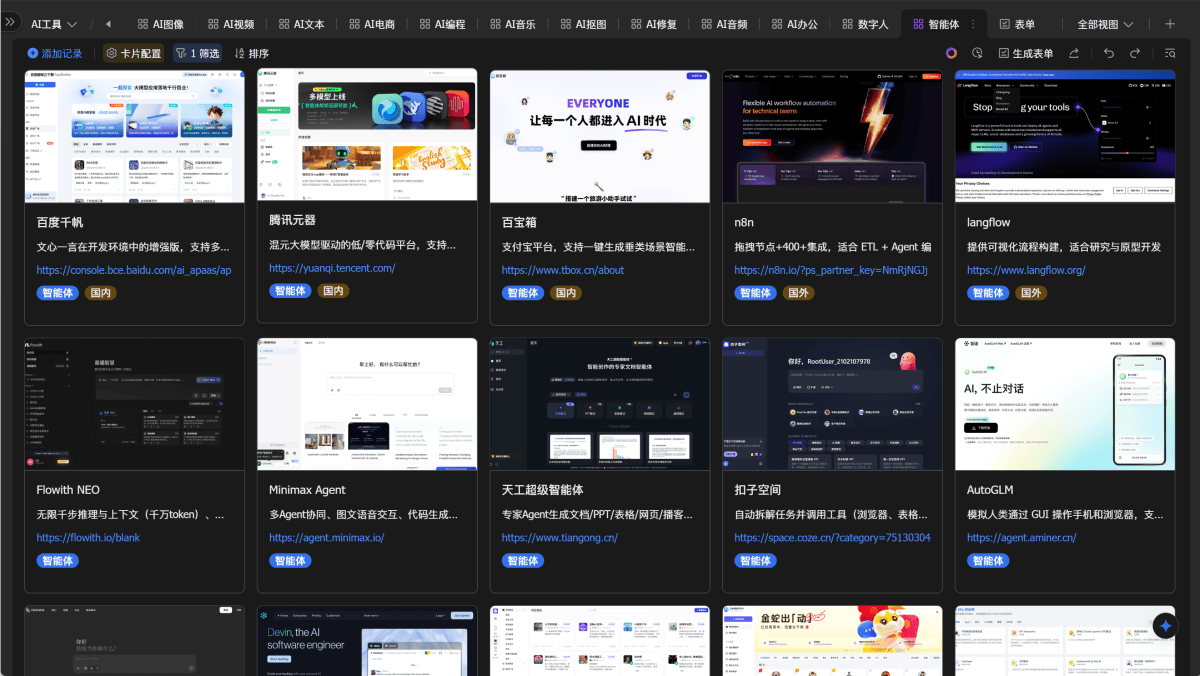The image size is (1200, 676).
Task: Switch to the AI电商 tab
Action: point(372,24)
